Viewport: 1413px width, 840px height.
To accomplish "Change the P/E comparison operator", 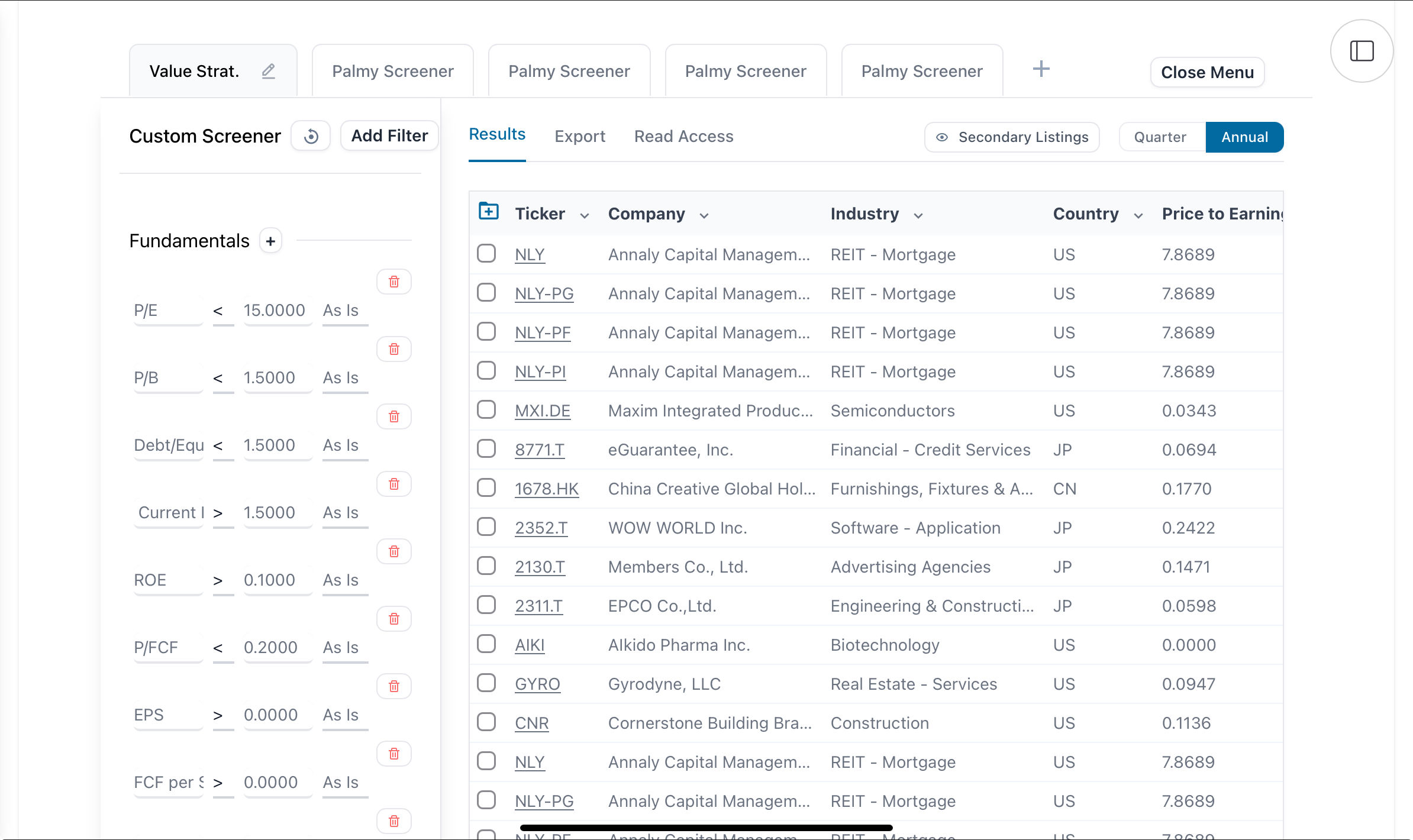I will coord(223,311).
